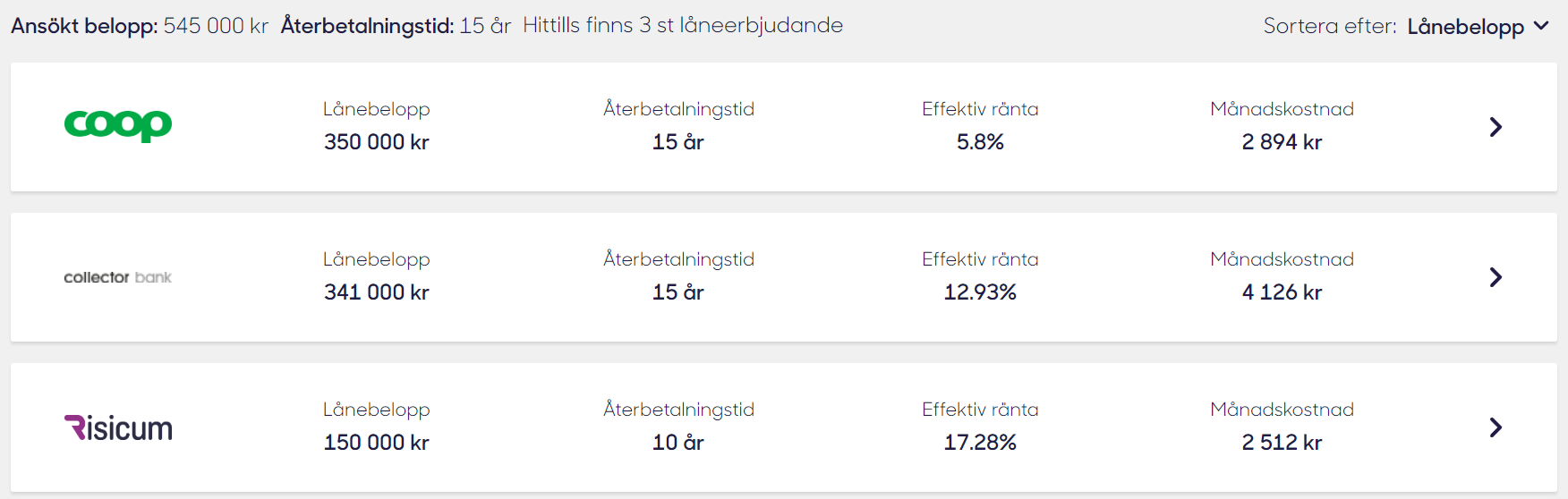Open the Lånebelopp sort dropdown
1568x499 pixels.
[1465, 27]
